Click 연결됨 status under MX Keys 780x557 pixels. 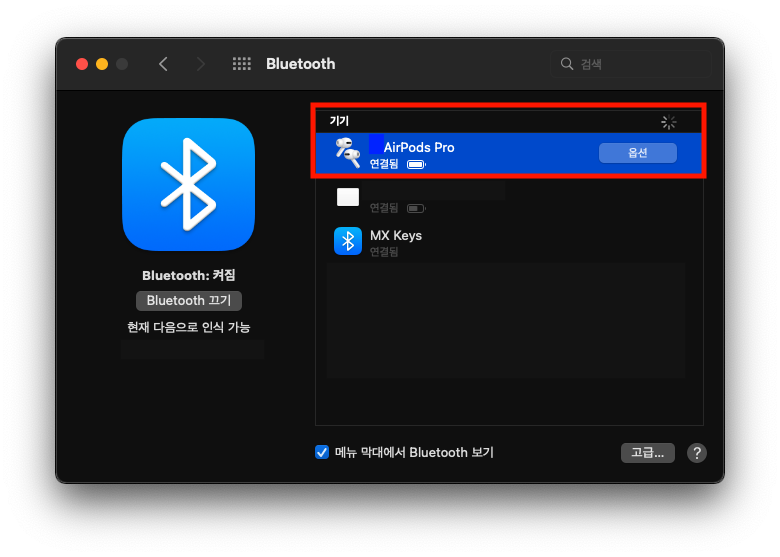click(384, 252)
